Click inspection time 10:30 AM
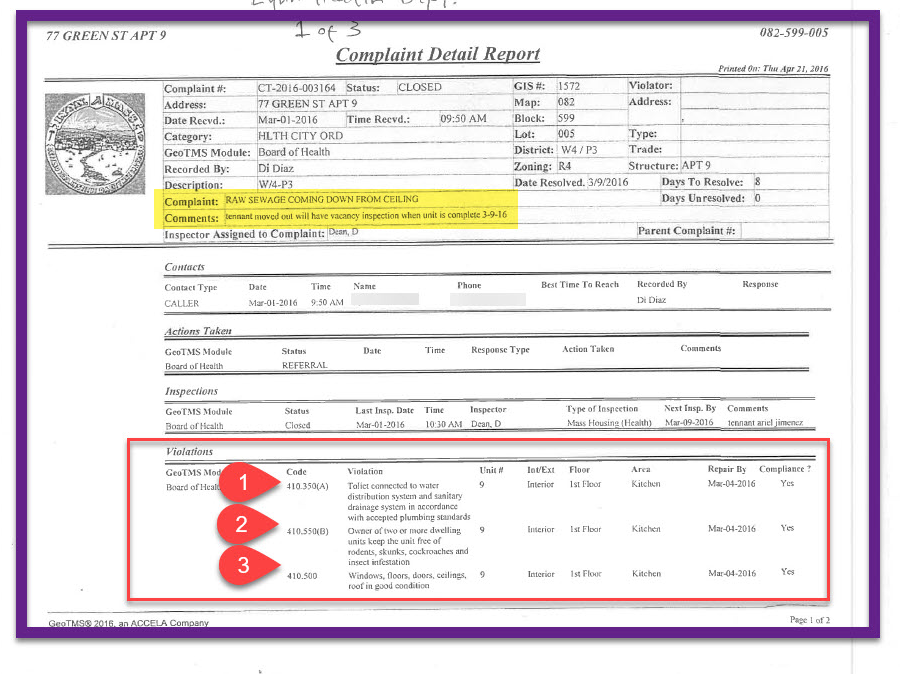900x674 pixels. (x=443, y=424)
